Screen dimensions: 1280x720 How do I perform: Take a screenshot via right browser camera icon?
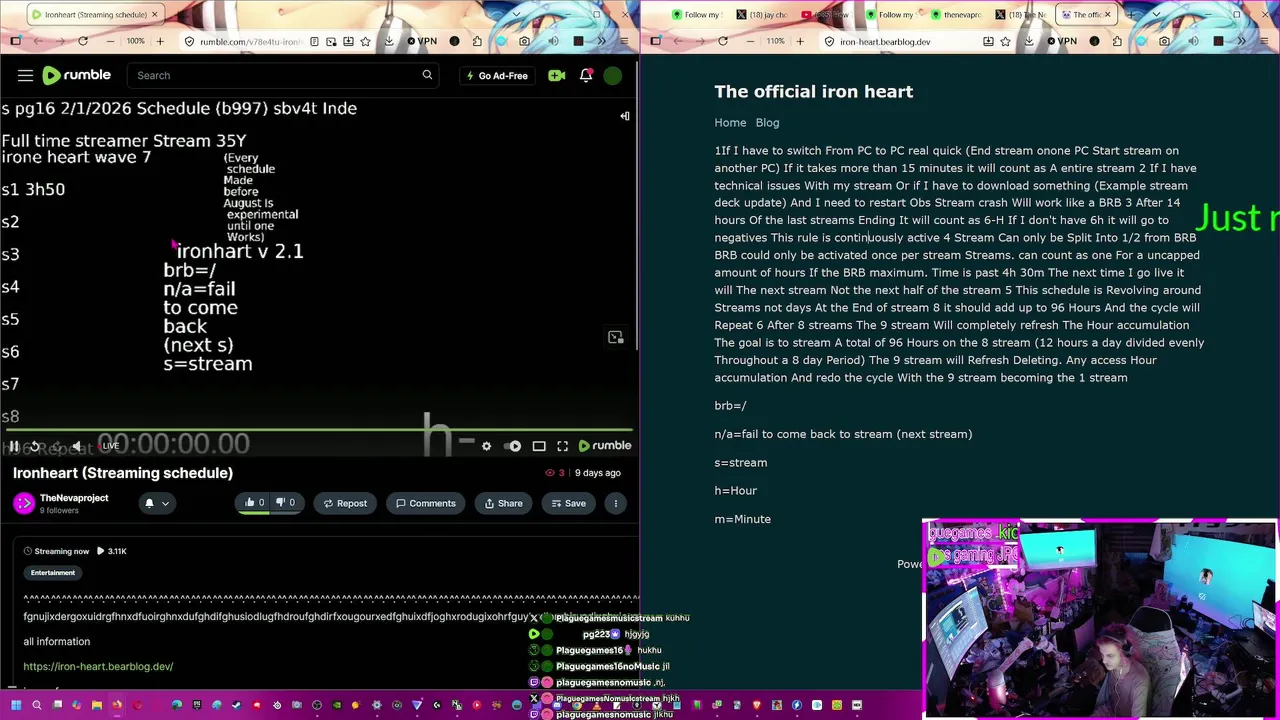(x=1164, y=41)
